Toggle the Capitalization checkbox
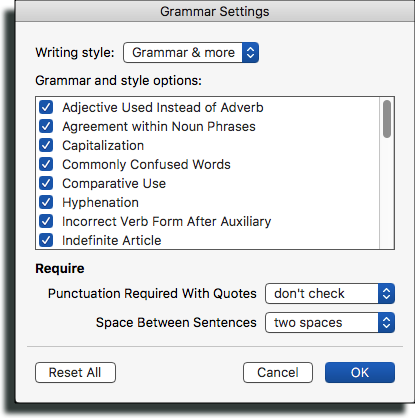 click(x=46, y=145)
